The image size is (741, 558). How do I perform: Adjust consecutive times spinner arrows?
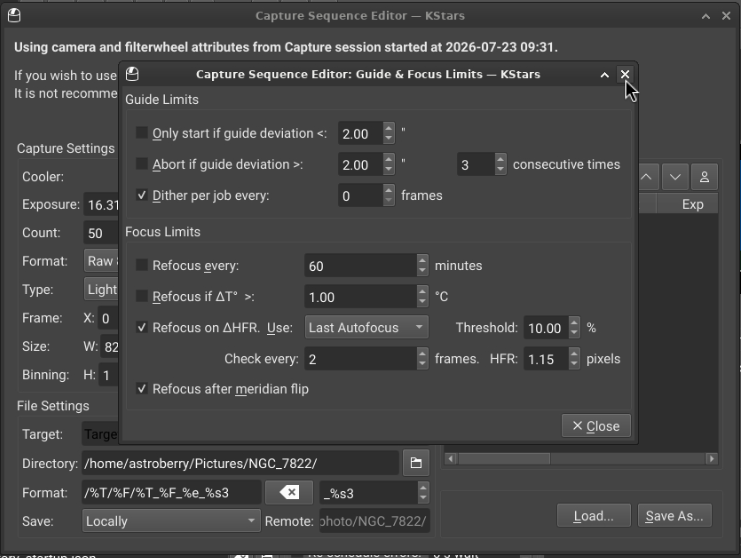pyautogui.click(x=500, y=164)
